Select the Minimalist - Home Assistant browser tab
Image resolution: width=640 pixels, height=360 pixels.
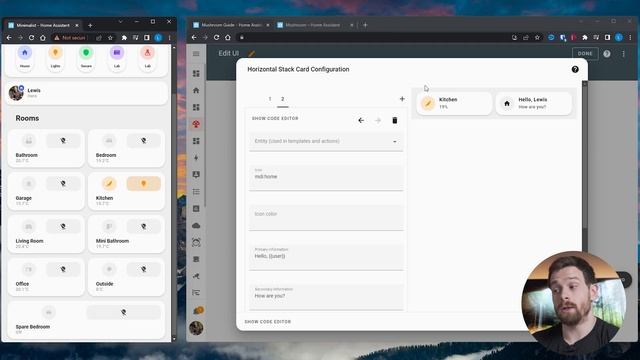[x=43, y=25]
